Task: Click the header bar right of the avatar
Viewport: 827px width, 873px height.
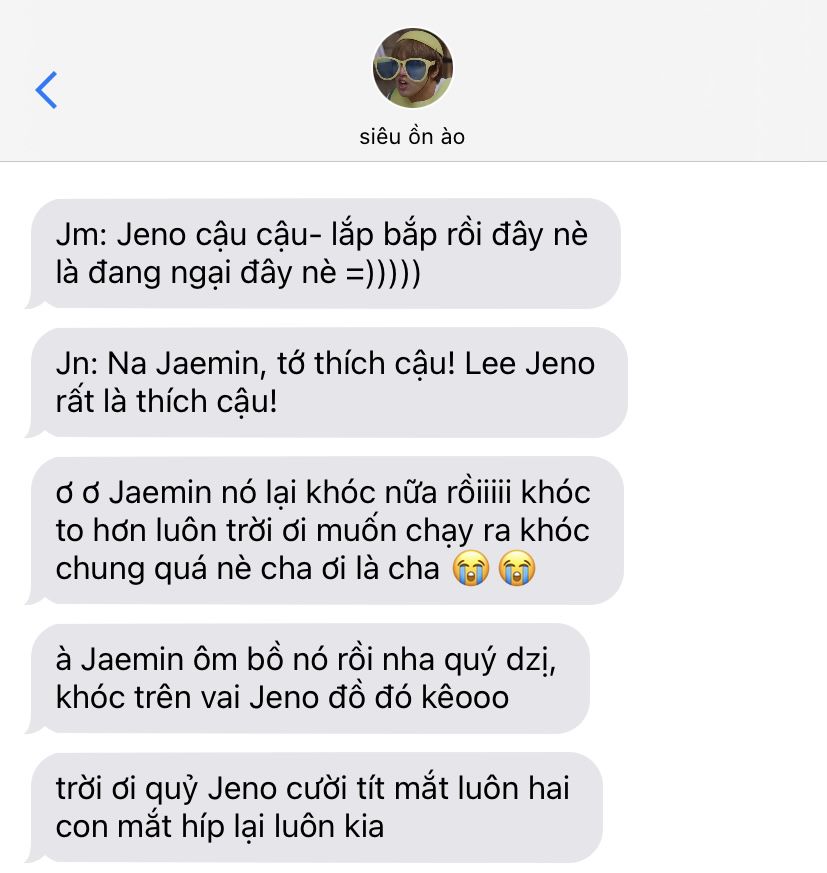Action: click(639, 81)
